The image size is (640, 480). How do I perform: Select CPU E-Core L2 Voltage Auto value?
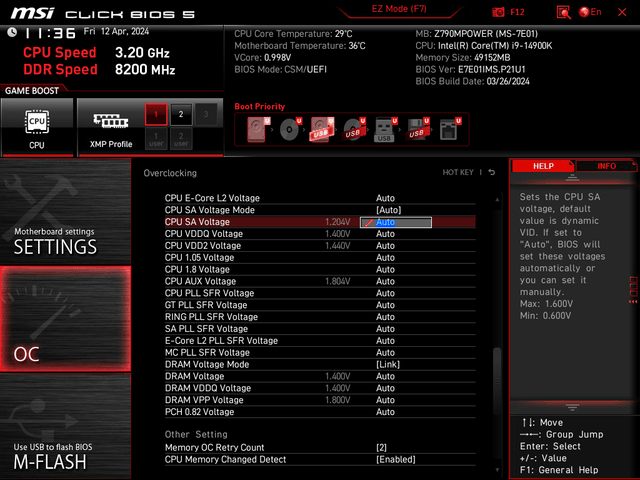(385, 198)
